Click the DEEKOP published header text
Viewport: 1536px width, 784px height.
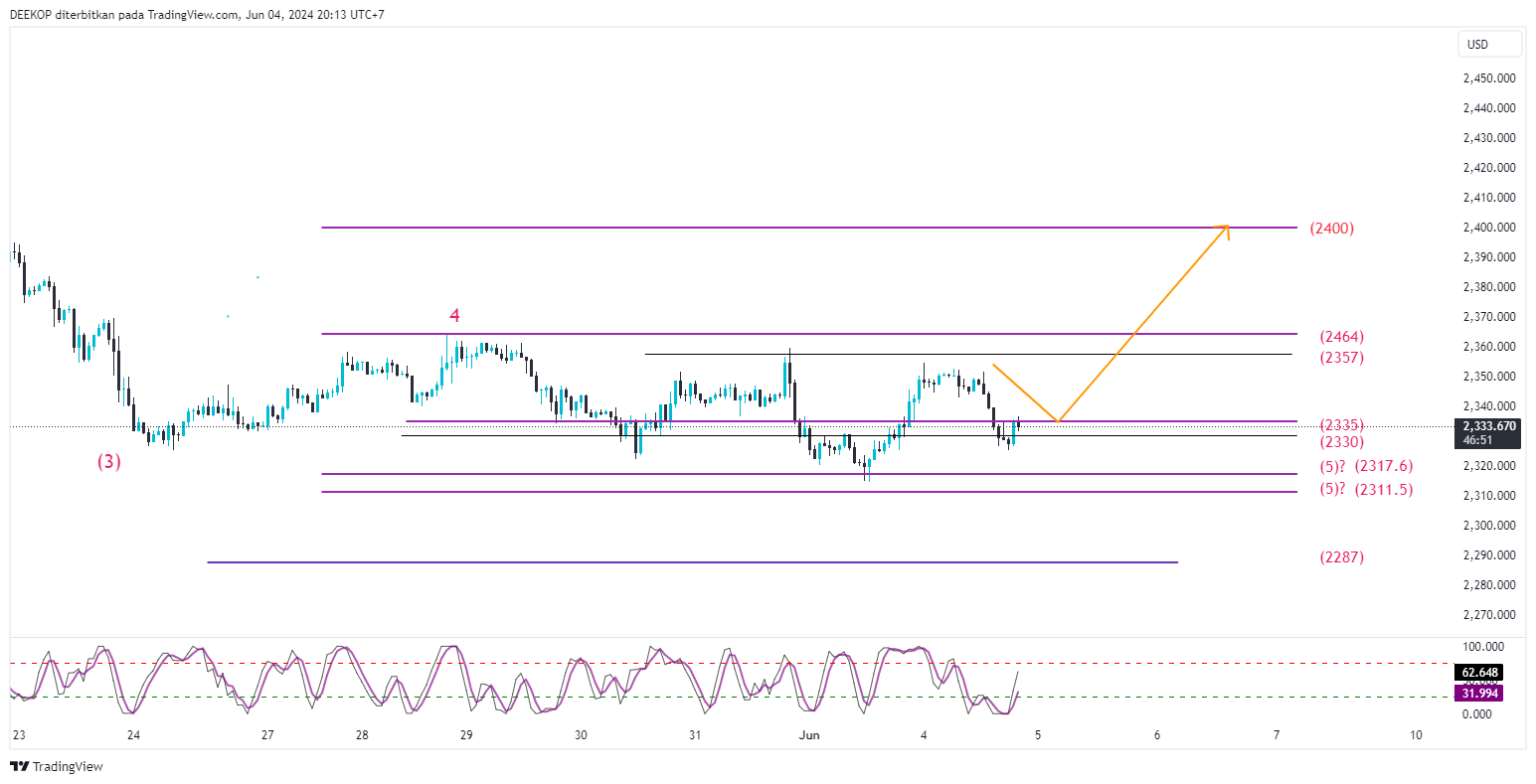tap(197, 14)
